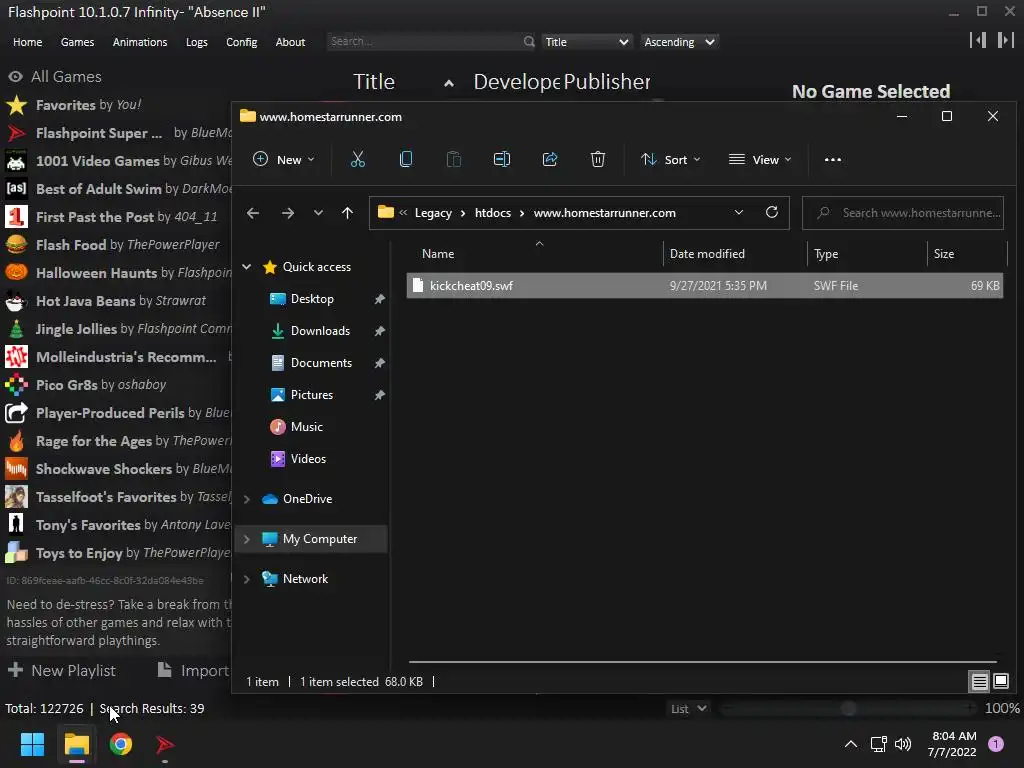Expand My Computer tree node
This screenshot has width=1024, height=768.
[247, 539]
